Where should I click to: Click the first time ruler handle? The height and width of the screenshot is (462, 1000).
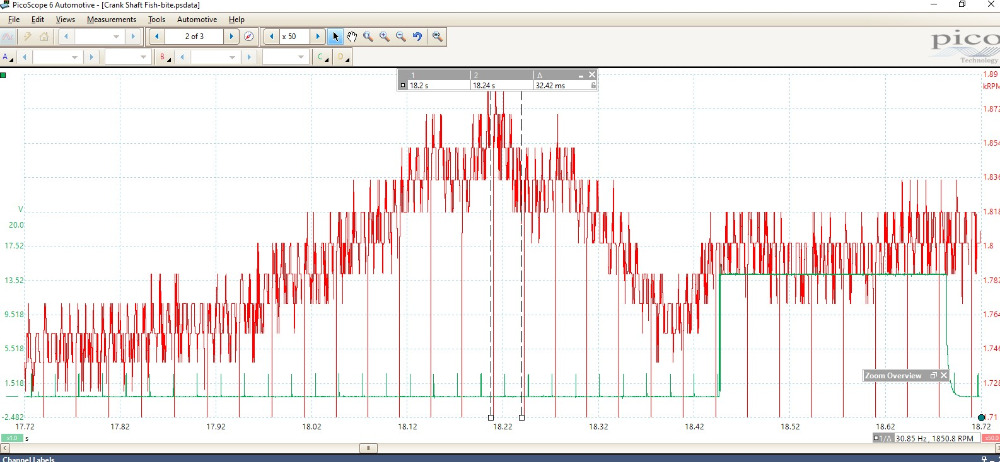[x=490, y=417]
